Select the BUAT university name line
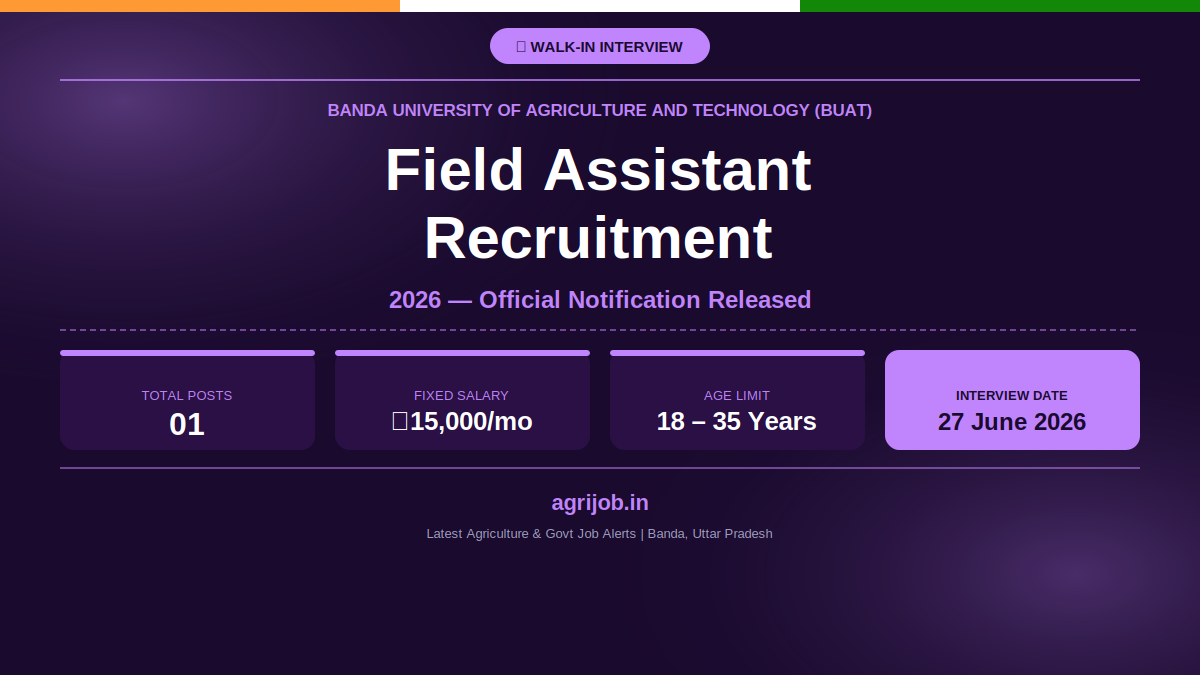This screenshot has width=1200, height=675. click(x=600, y=110)
